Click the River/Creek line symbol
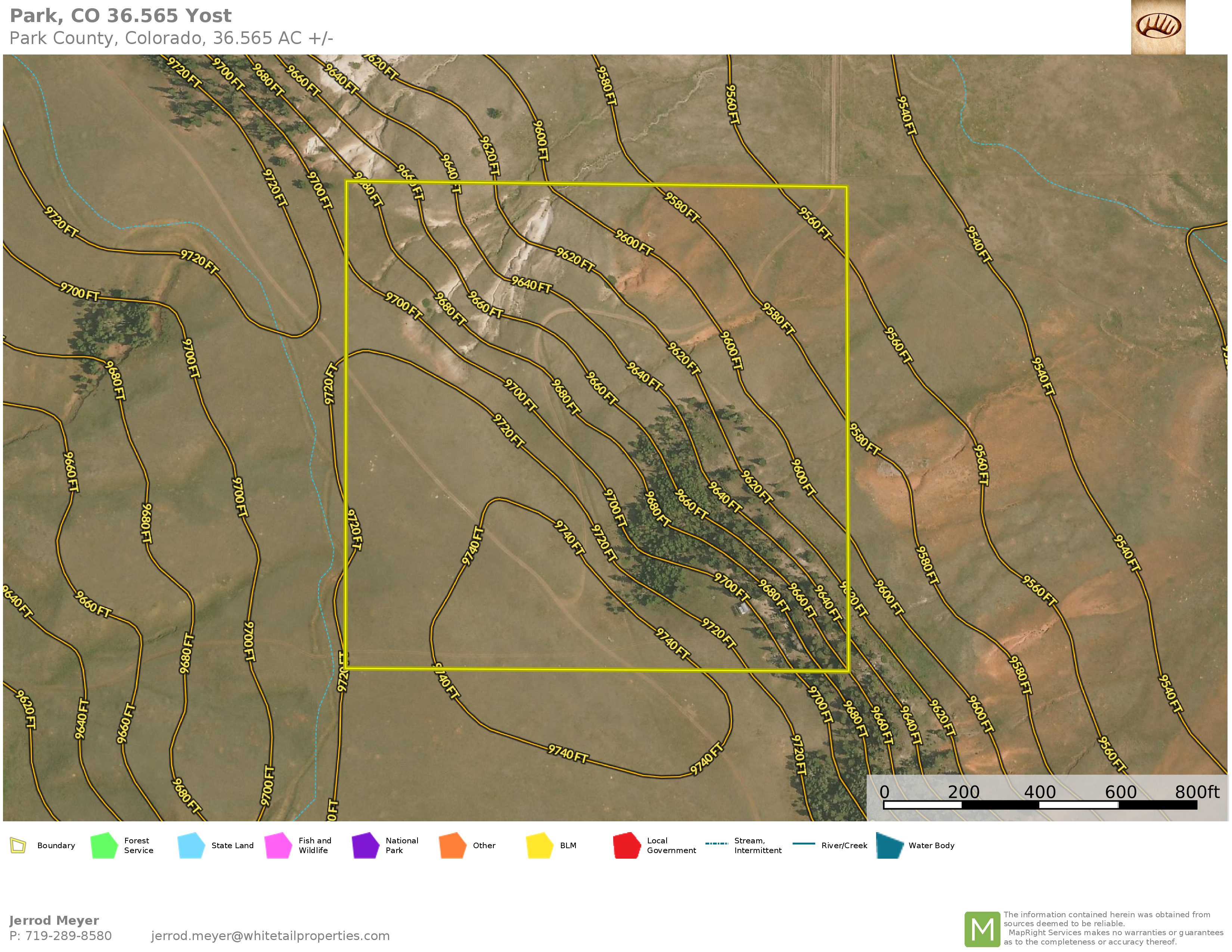1232x952 pixels. click(803, 844)
